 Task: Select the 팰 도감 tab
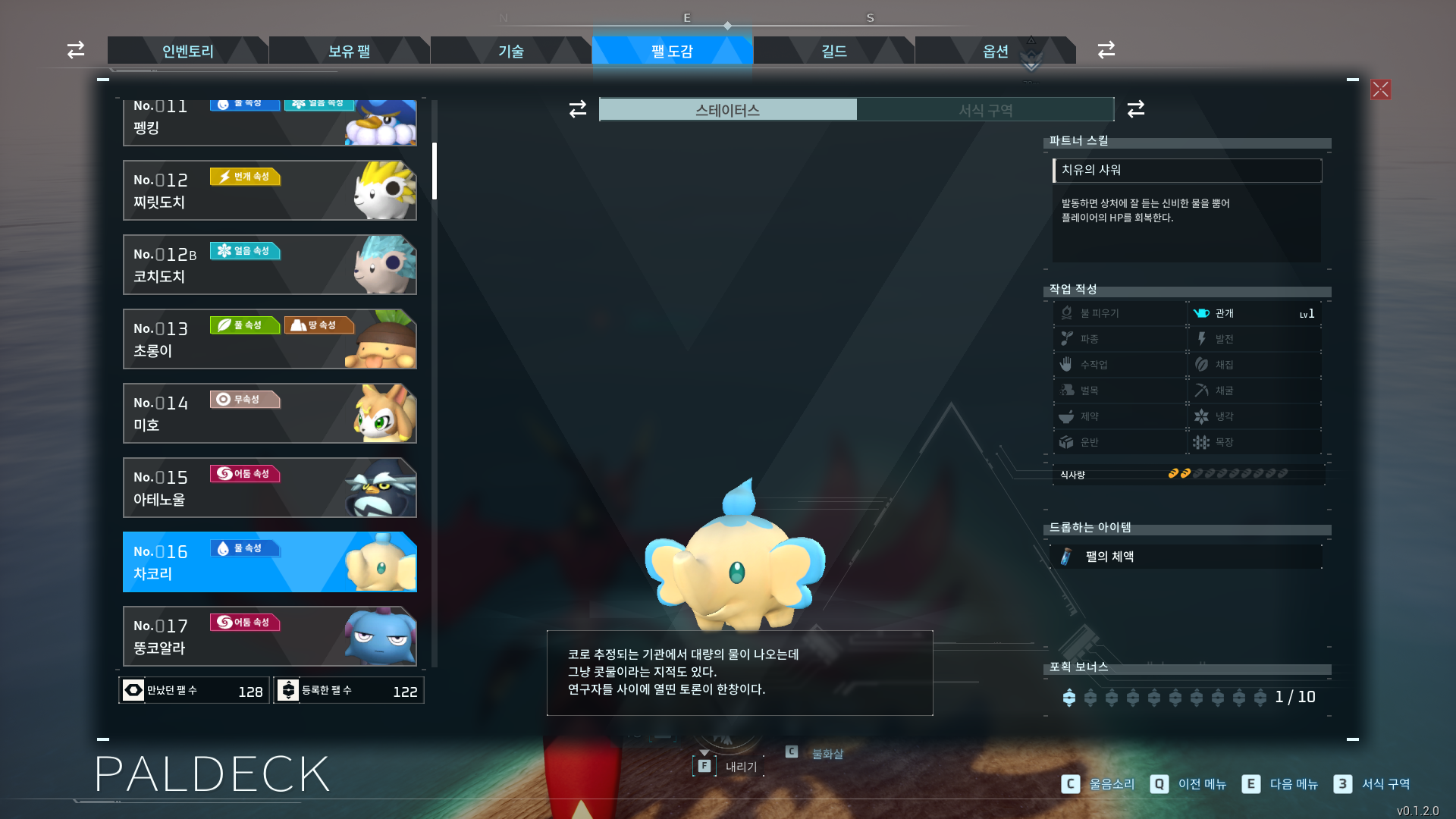tap(672, 51)
